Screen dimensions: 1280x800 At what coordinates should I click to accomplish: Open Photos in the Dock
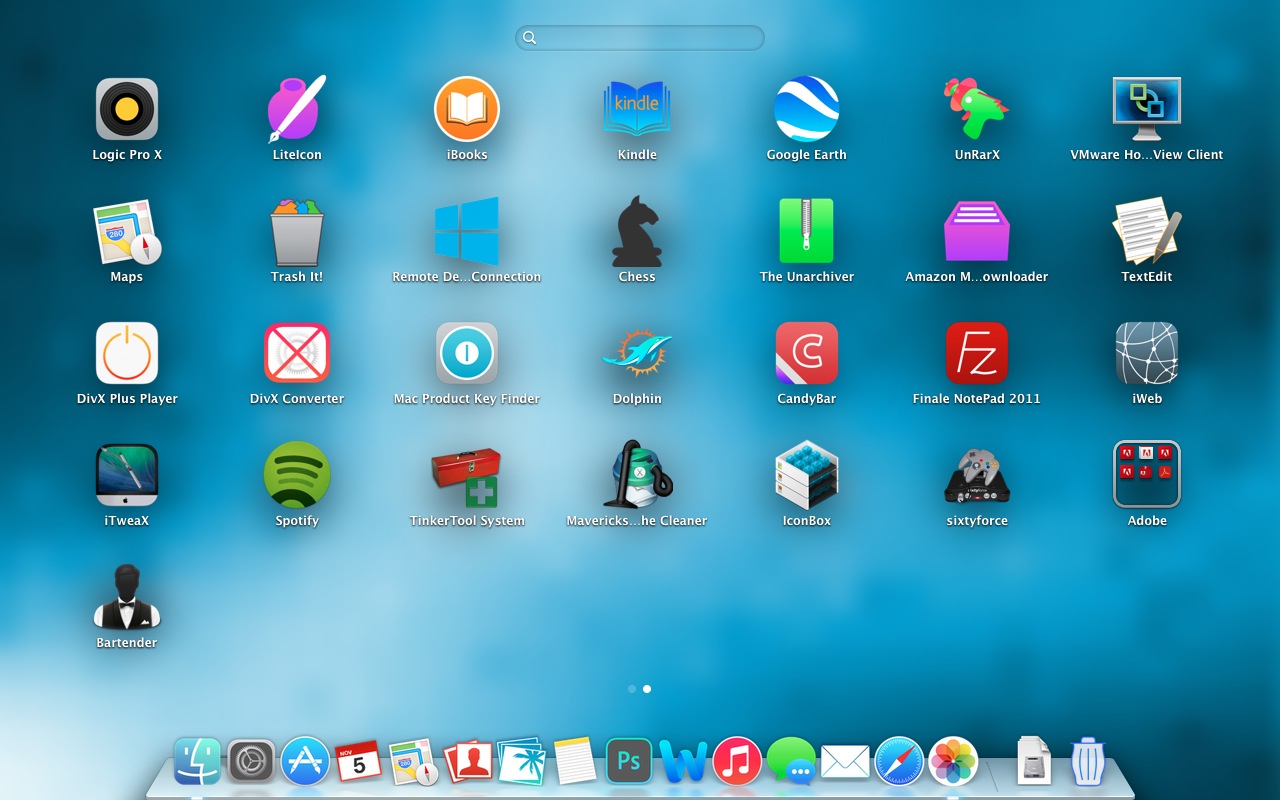tap(953, 762)
